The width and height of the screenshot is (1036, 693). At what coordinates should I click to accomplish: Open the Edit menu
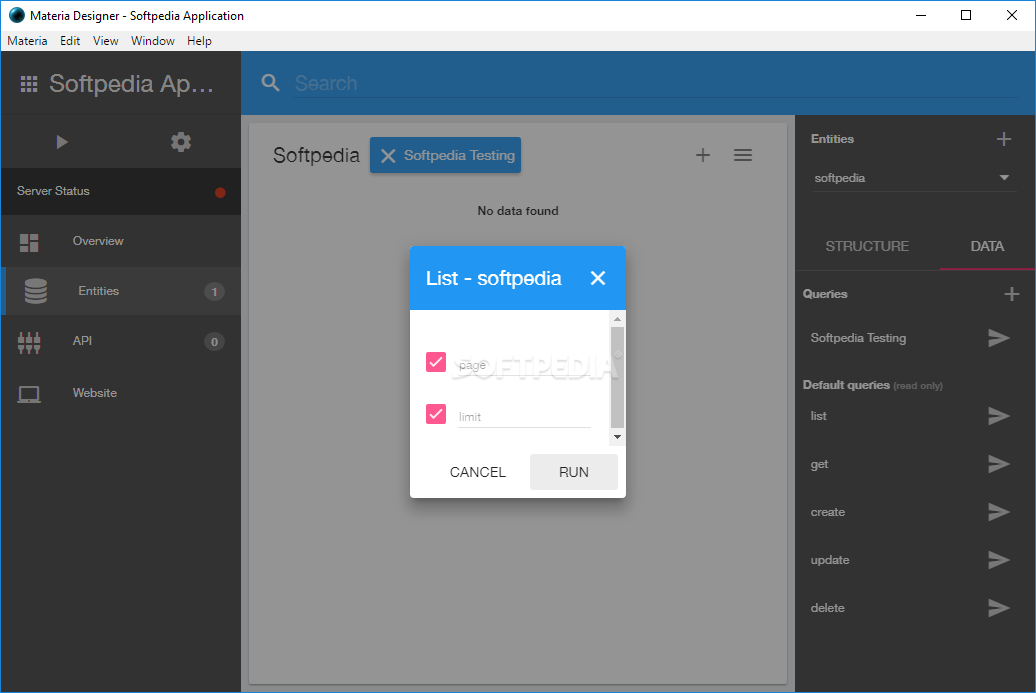pos(70,41)
